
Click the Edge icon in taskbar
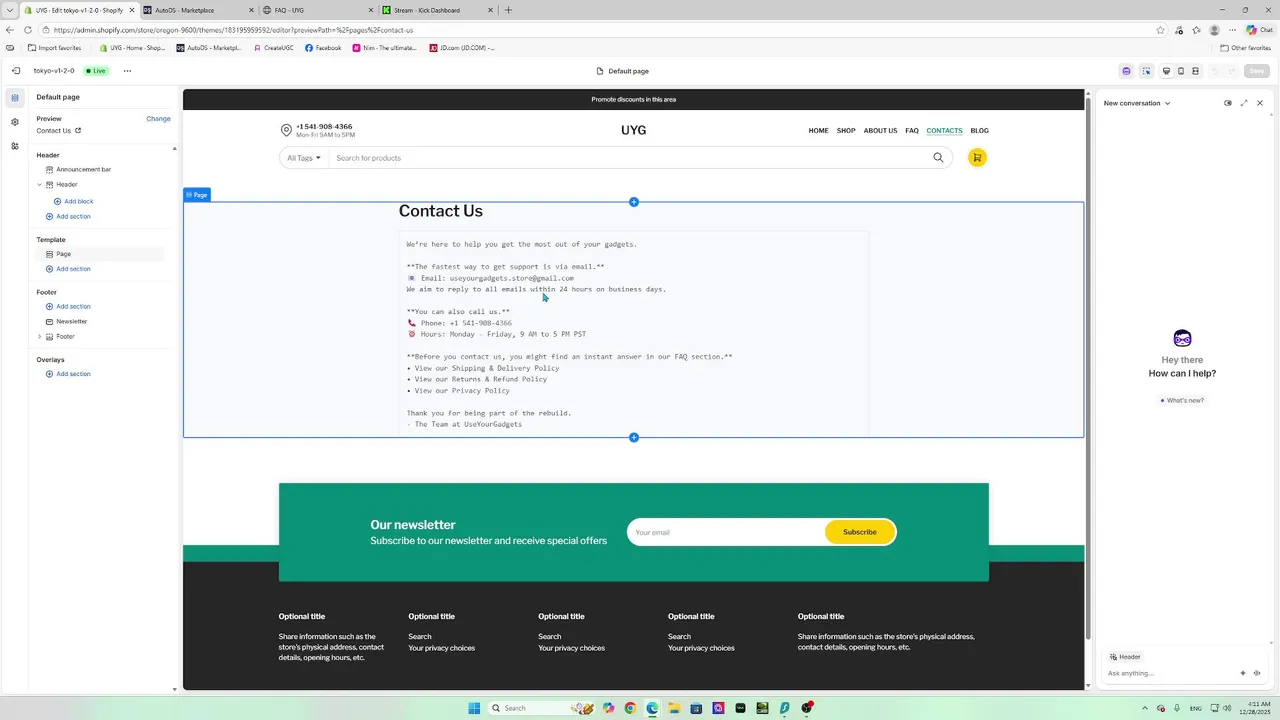(652, 708)
